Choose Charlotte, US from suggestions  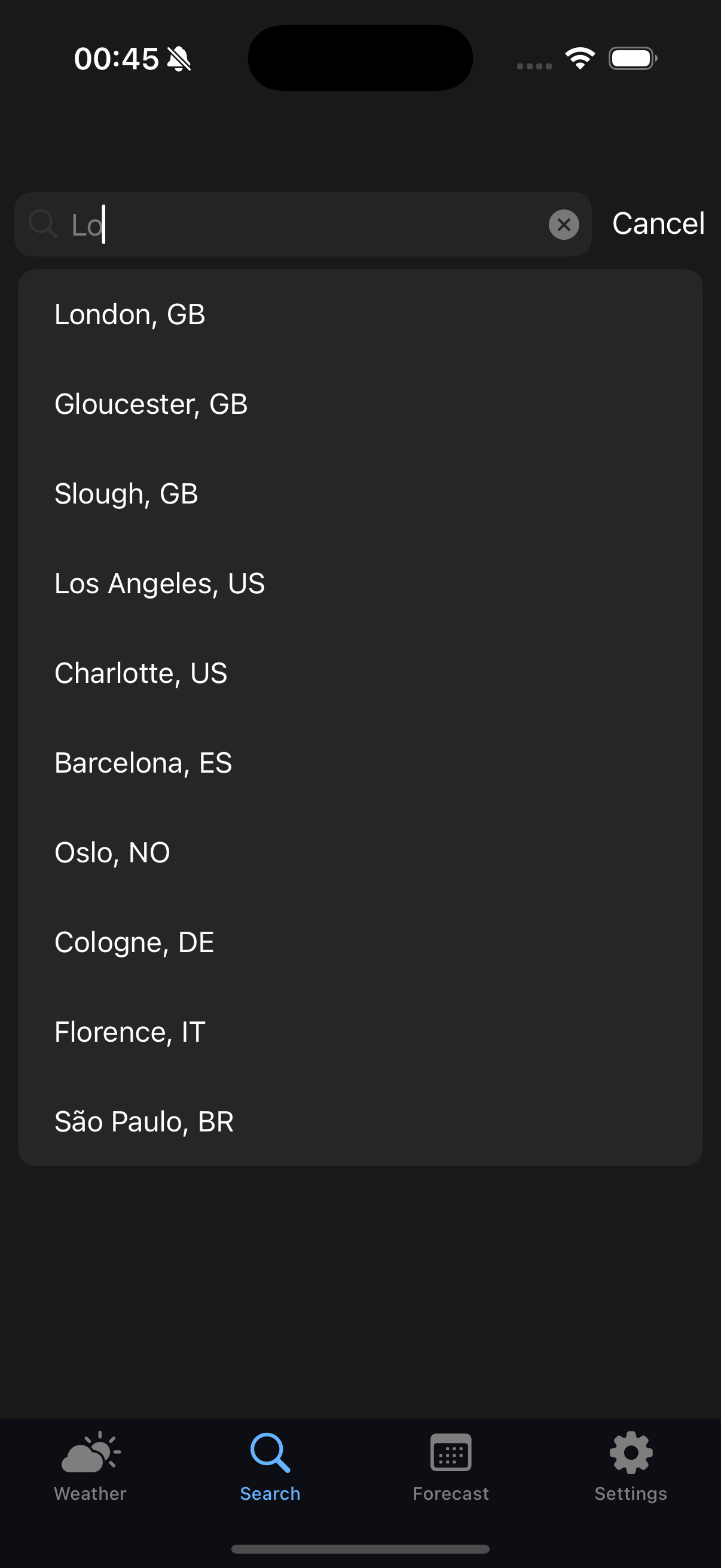click(140, 673)
